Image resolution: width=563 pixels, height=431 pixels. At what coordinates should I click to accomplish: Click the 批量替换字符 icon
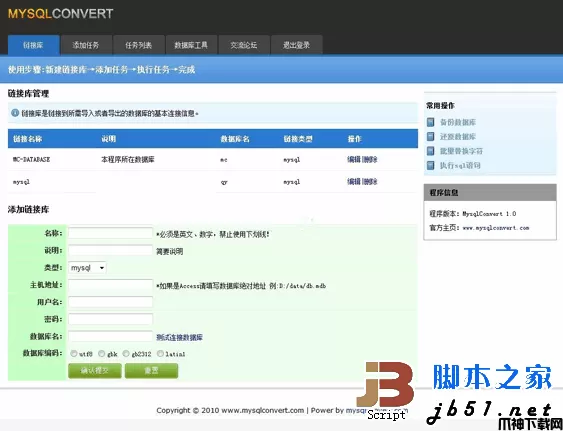click(x=431, y=151)
